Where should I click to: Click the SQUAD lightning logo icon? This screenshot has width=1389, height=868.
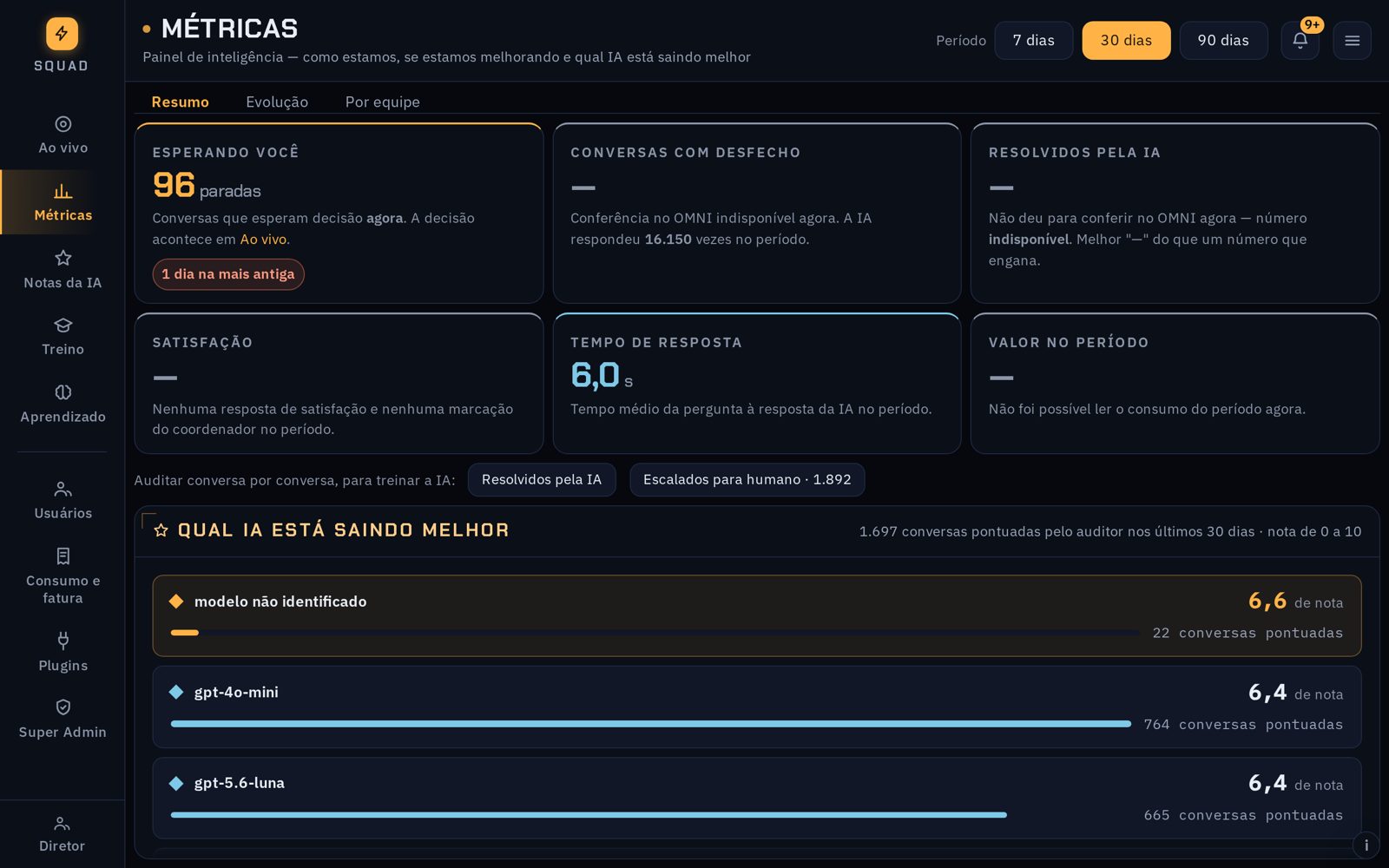tap(62, 34)
